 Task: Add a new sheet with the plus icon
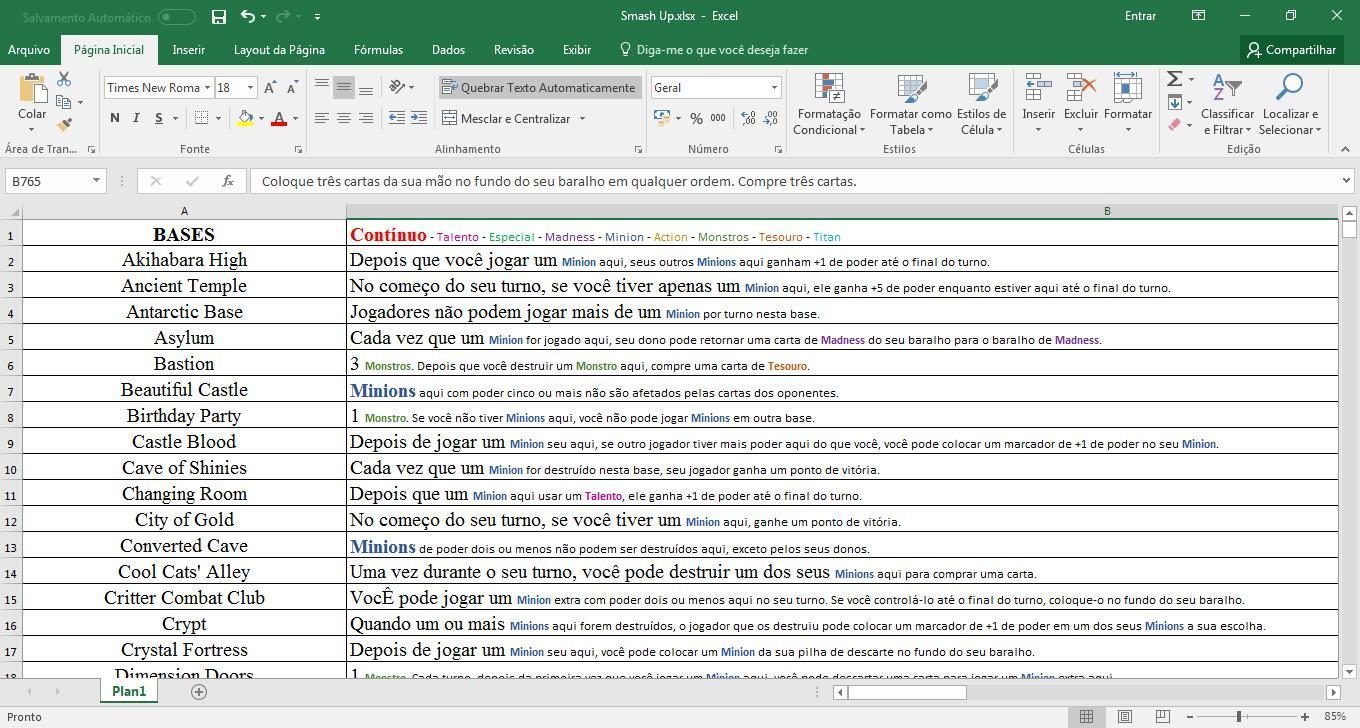click(x=199, y=691)
